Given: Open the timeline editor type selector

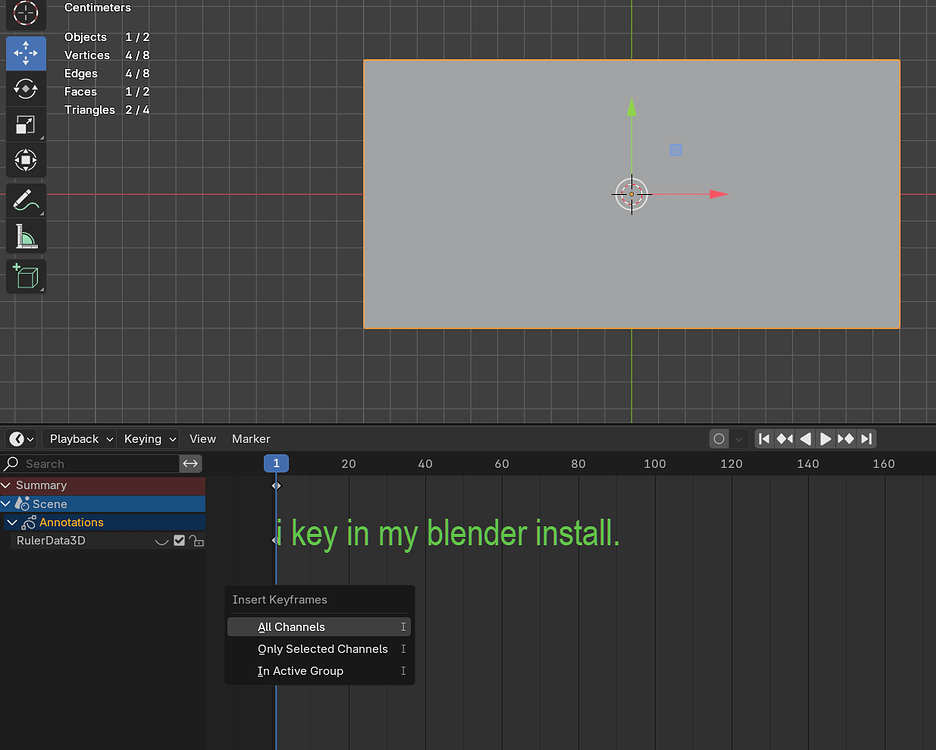Looking at the screenshot, I should (x=21, y=439).
